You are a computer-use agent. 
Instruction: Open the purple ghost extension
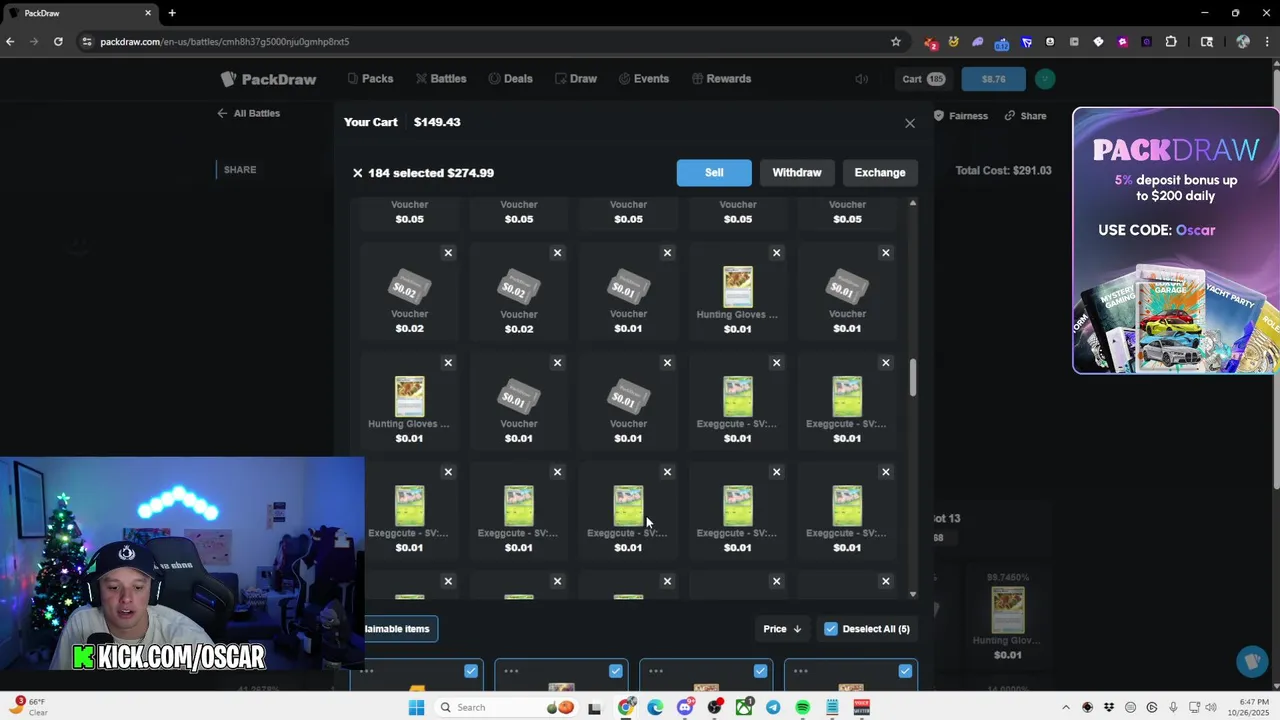point(978,42)
